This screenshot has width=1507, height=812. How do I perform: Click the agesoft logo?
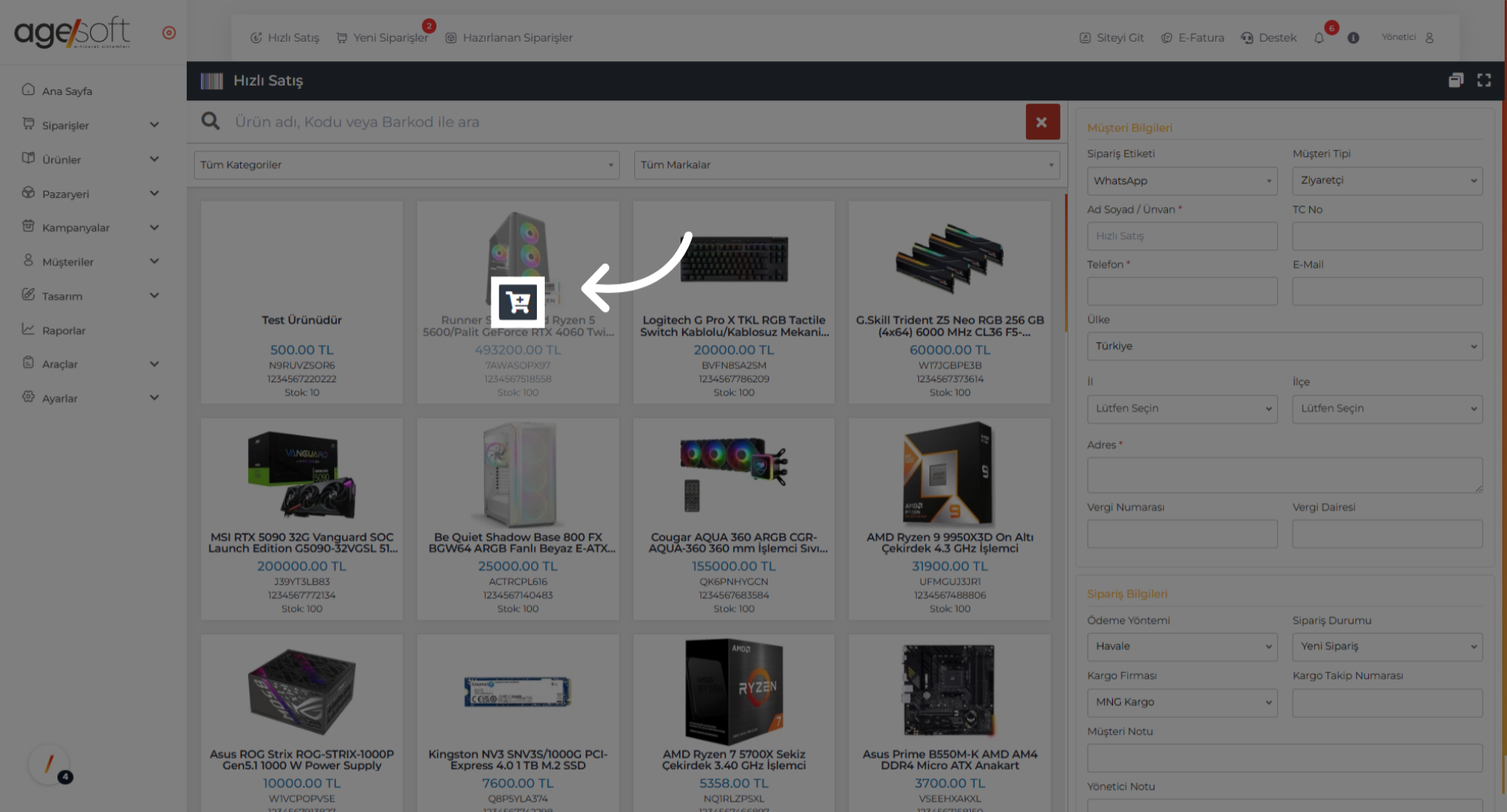72,32
